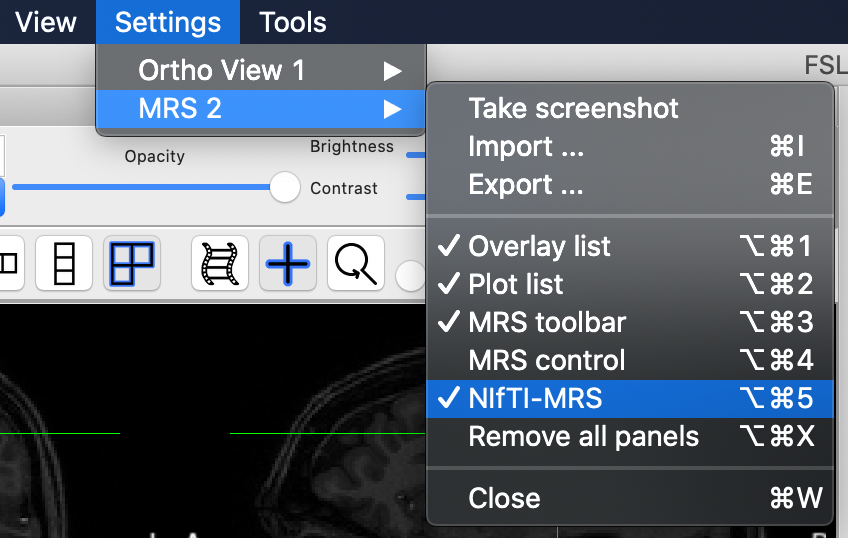Click Remove all panels

583,436
